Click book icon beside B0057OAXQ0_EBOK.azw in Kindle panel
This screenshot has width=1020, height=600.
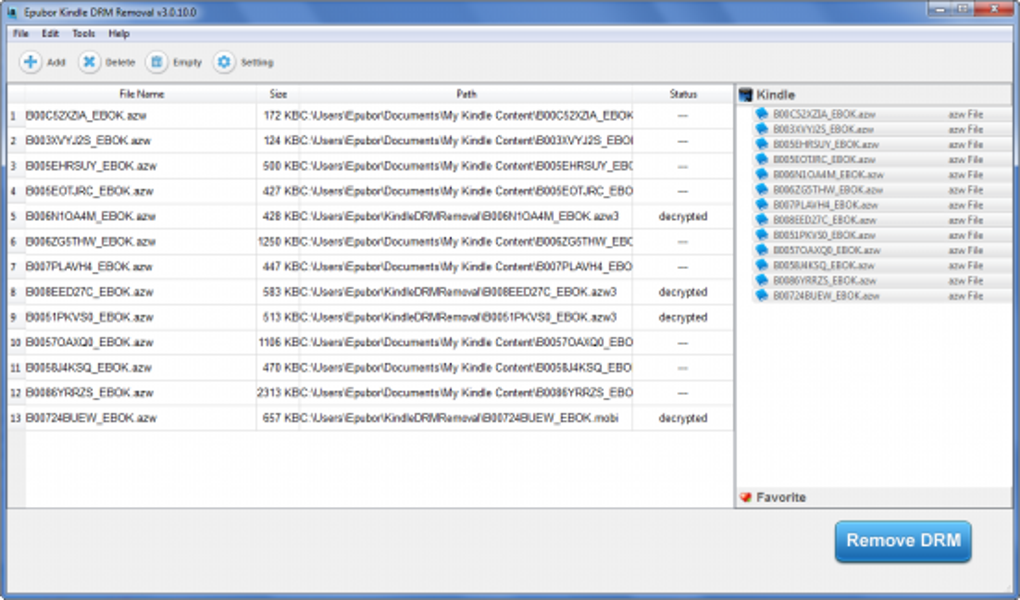tap(761, 250)
